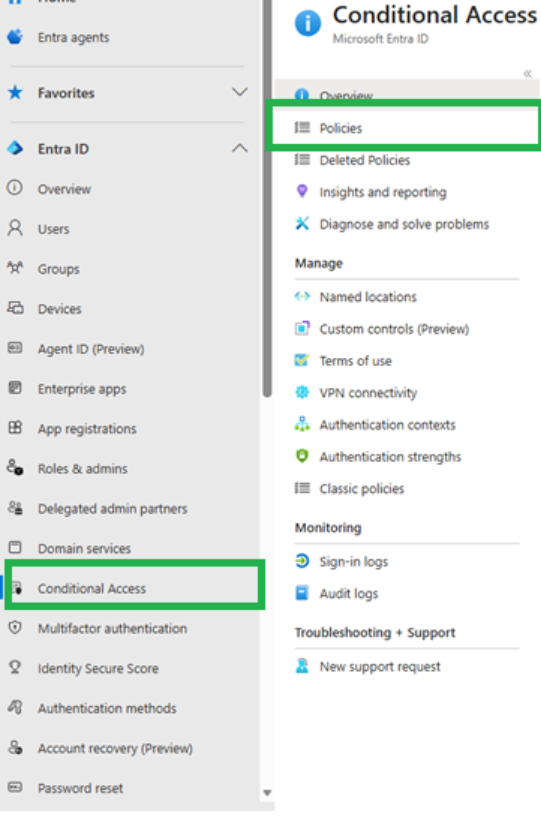The height and width of the screenshot is (823, 541).
Task: Open Deleted Policies menu item
Action: click(365, 160)
